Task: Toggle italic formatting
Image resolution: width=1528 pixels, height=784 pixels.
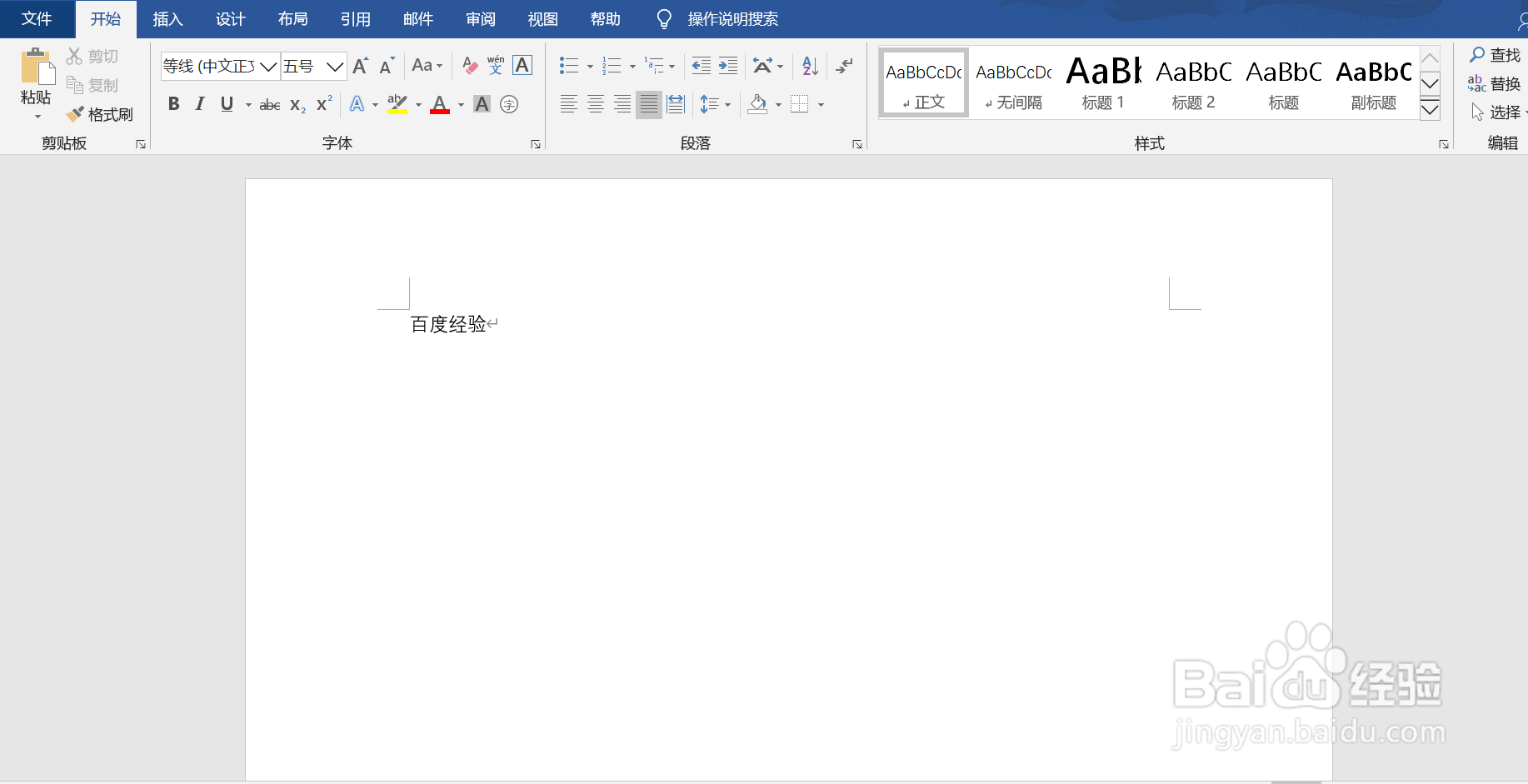Action: 199,103
